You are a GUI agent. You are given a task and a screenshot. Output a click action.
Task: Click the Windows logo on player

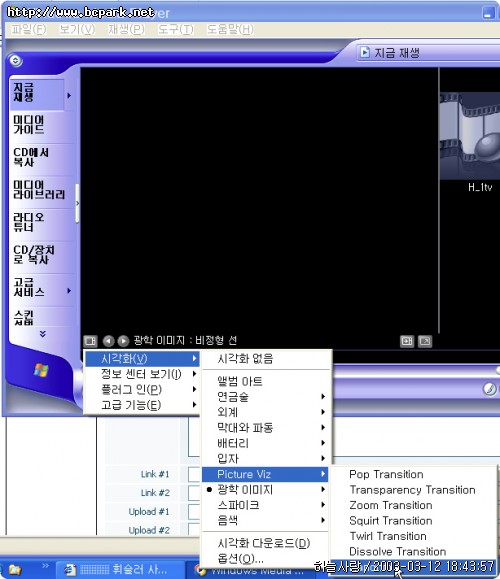tap(41, 370)
